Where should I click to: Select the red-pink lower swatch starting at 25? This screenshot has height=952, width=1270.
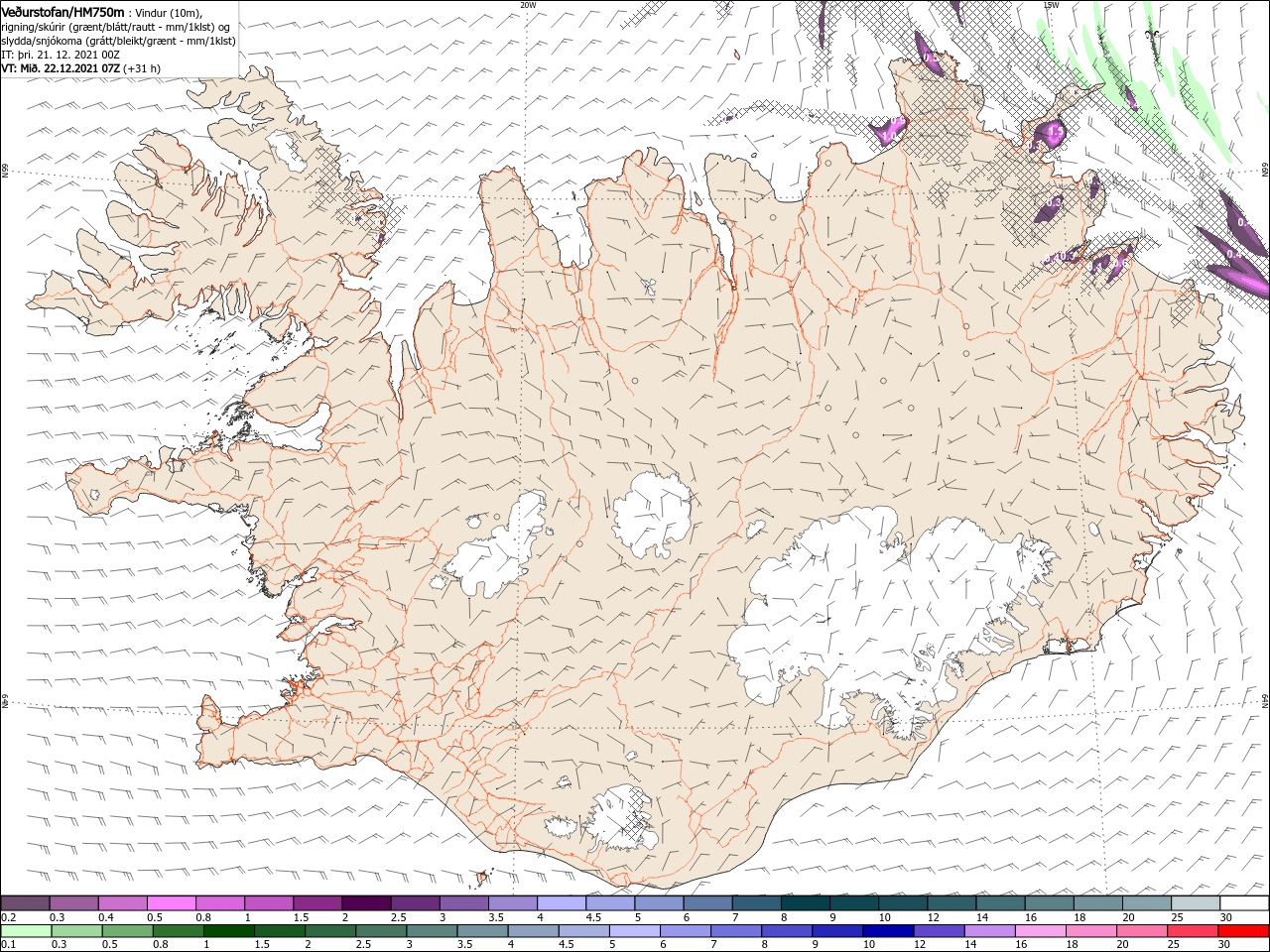click(1191, 931)
